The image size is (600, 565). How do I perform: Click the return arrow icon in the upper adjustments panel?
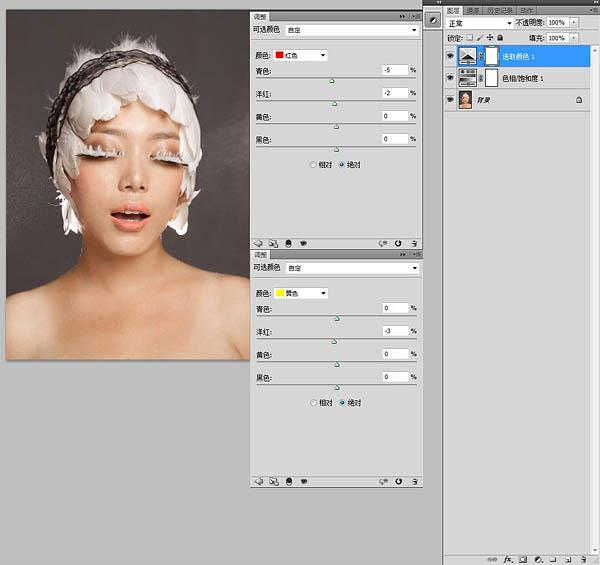(x=258, y=242)
